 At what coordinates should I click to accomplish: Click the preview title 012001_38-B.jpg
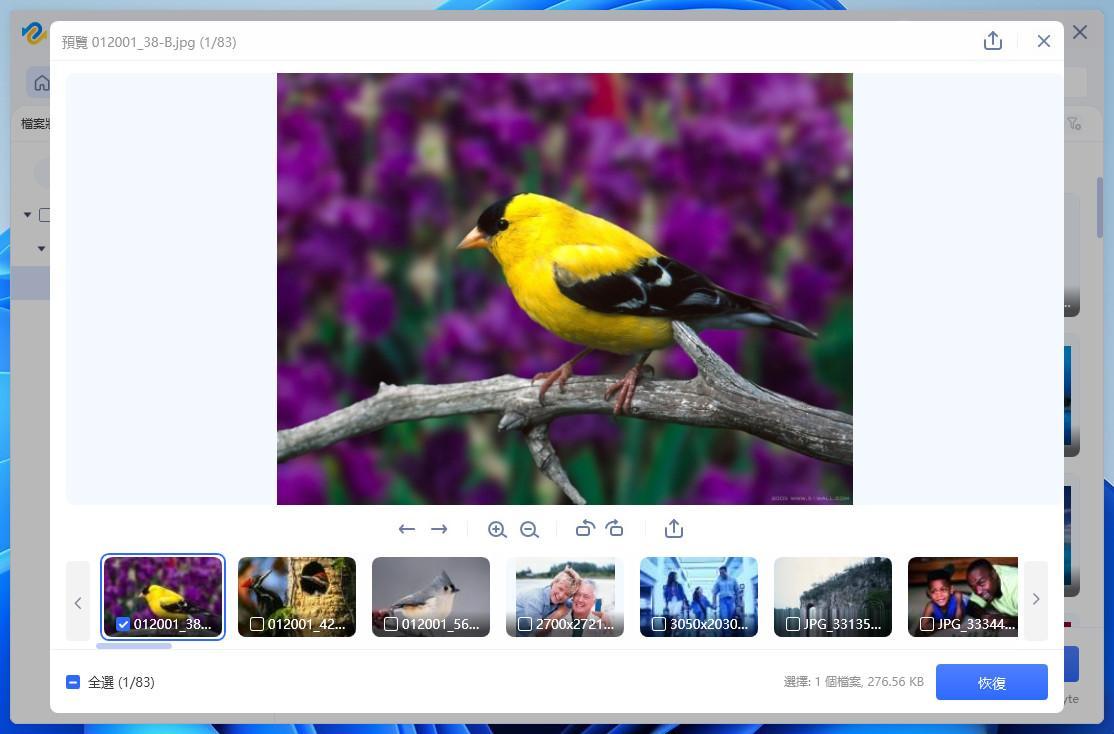point(144,42)
